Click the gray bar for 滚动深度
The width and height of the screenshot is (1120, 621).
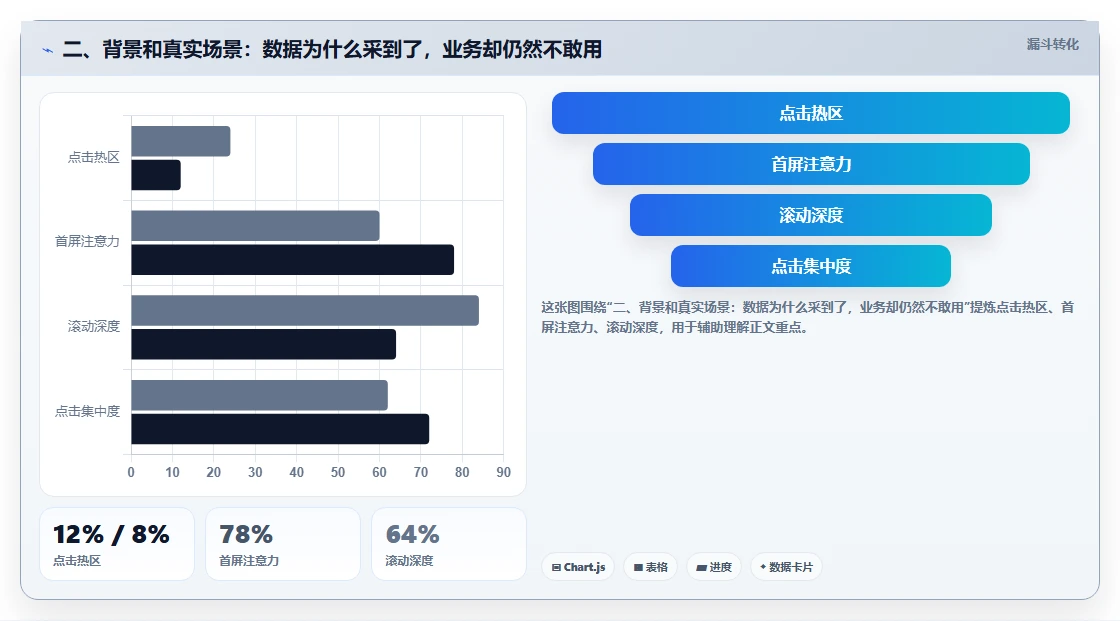click(x=305, y=310)
